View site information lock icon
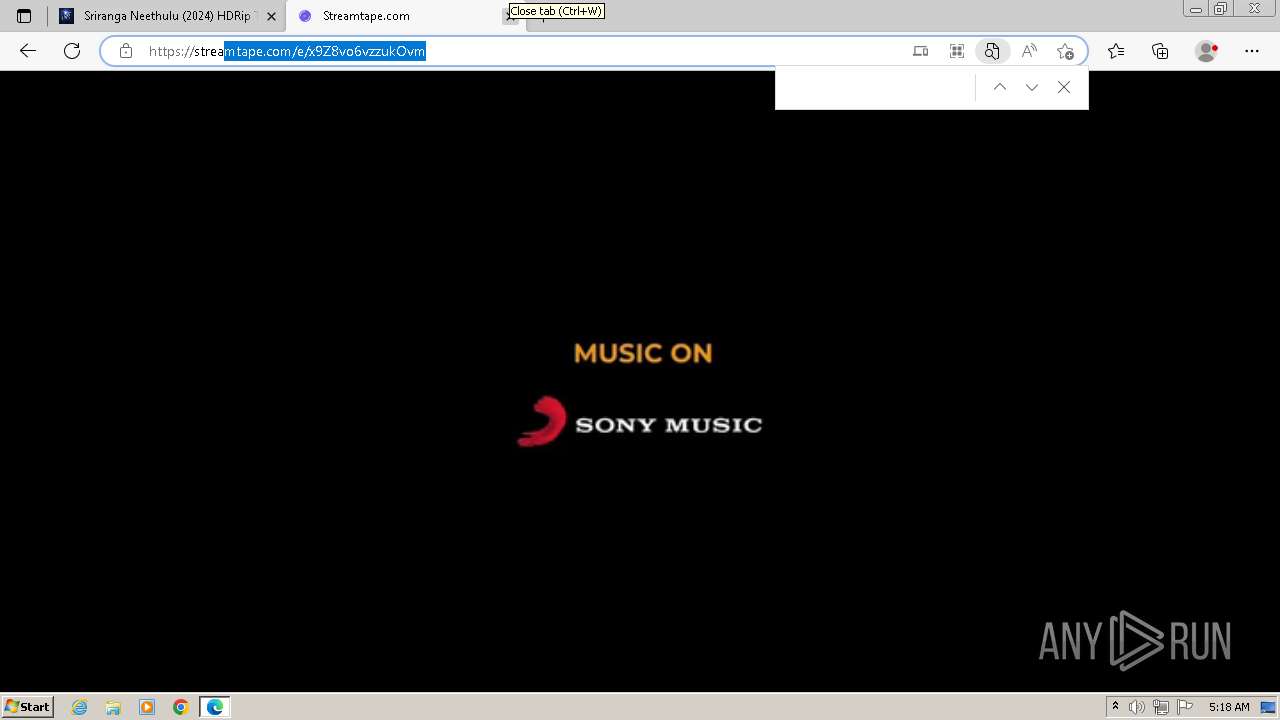 [x=126, y=51]
